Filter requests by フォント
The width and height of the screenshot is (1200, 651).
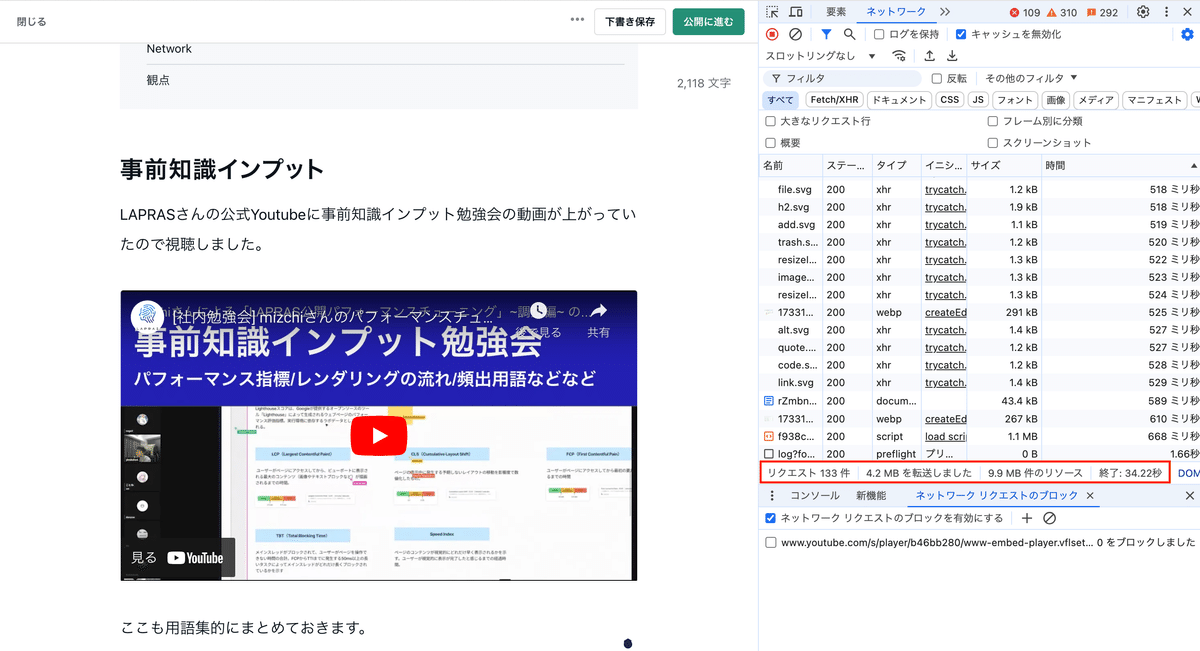[x=1015, y=100]
